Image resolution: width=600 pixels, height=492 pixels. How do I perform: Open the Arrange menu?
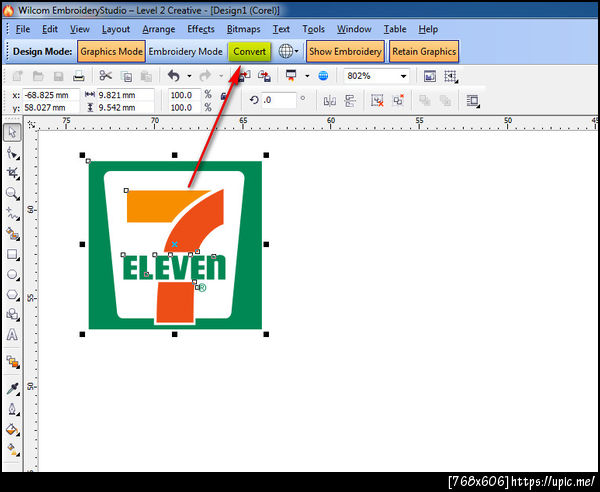click(159, 29)
